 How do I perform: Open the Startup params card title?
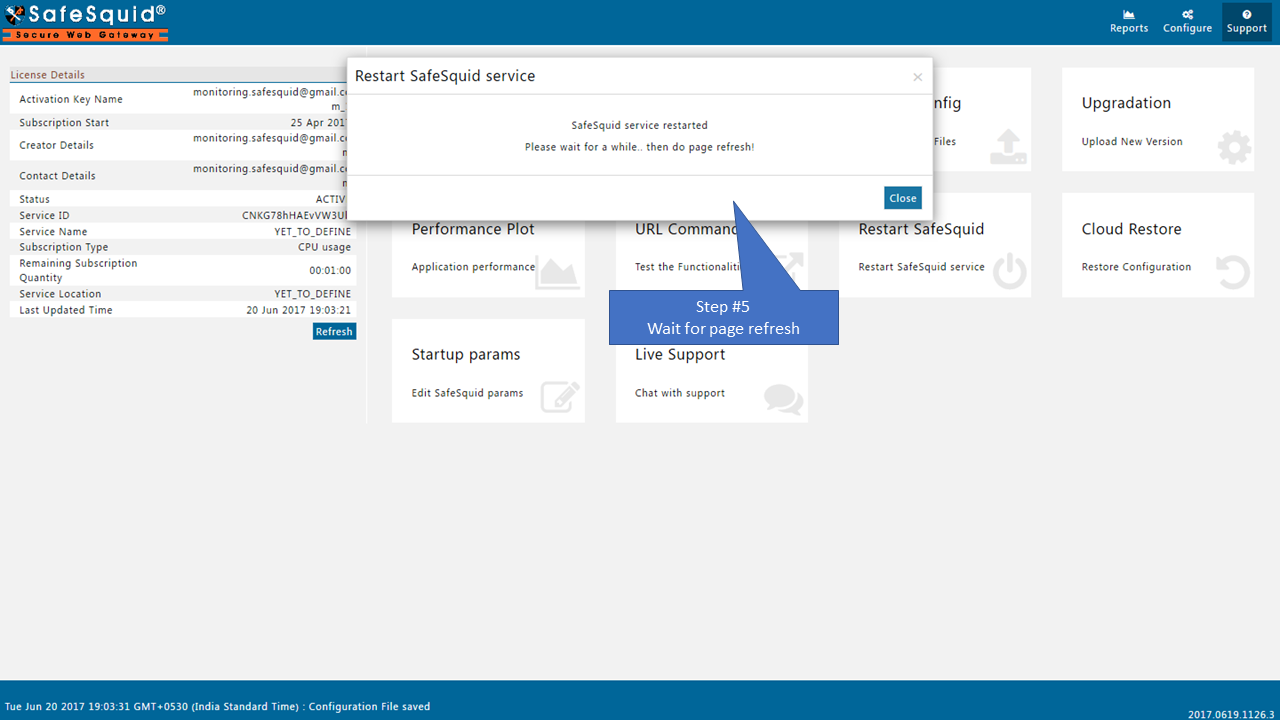466,354
